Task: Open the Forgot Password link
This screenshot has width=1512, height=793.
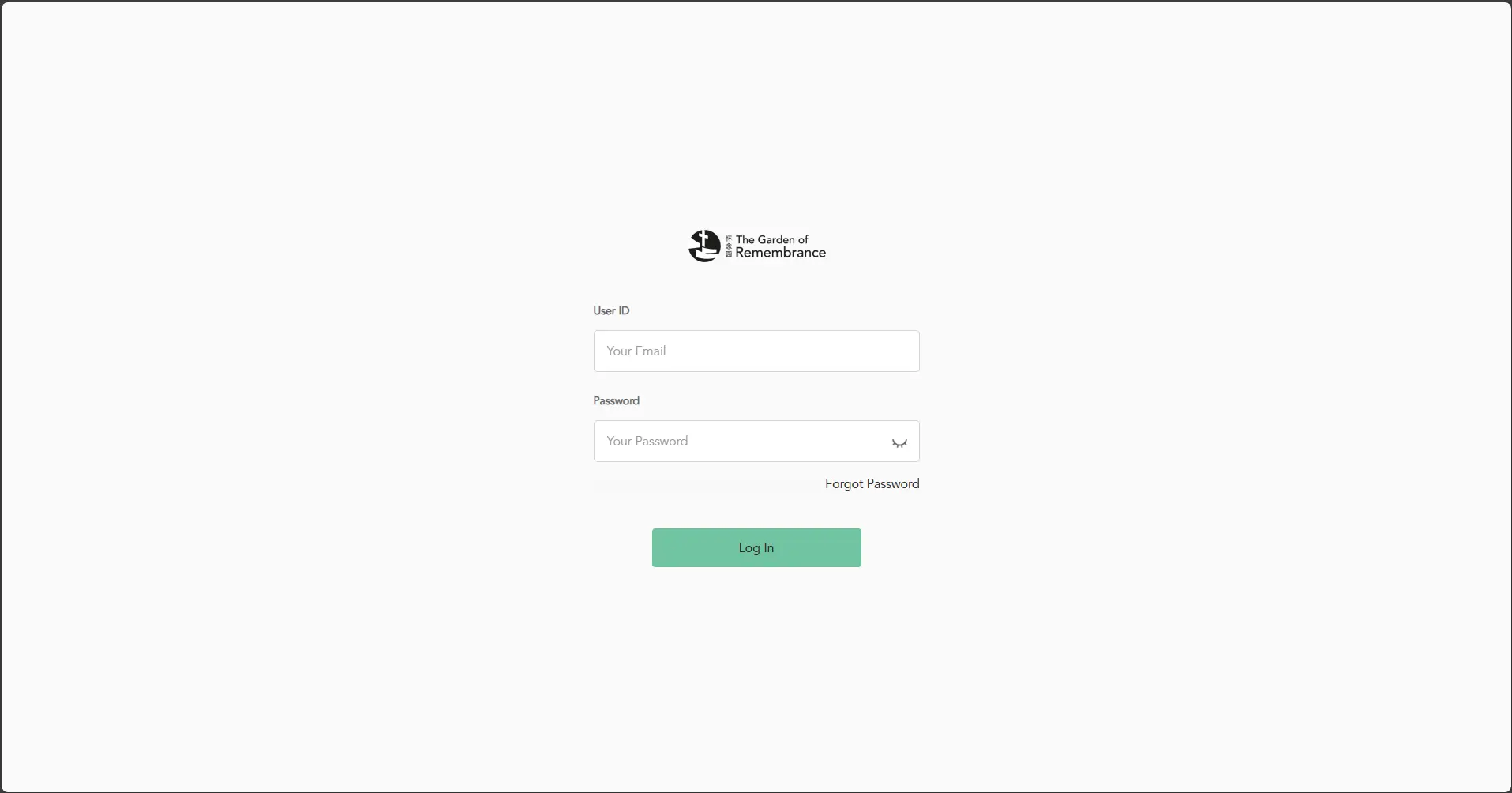Action: point(872,483)
